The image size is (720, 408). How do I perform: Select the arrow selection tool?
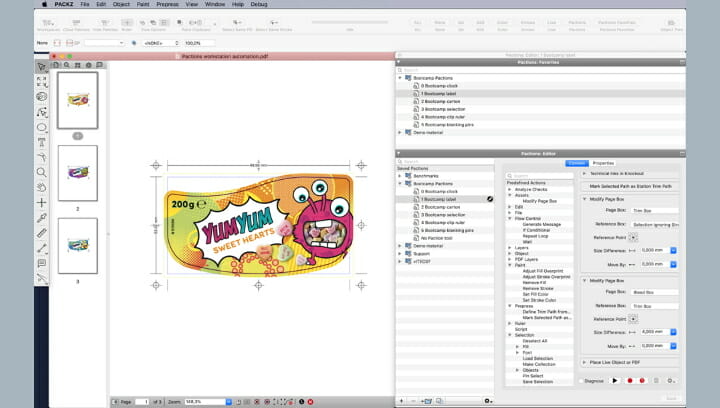click(x=42, y=67)
